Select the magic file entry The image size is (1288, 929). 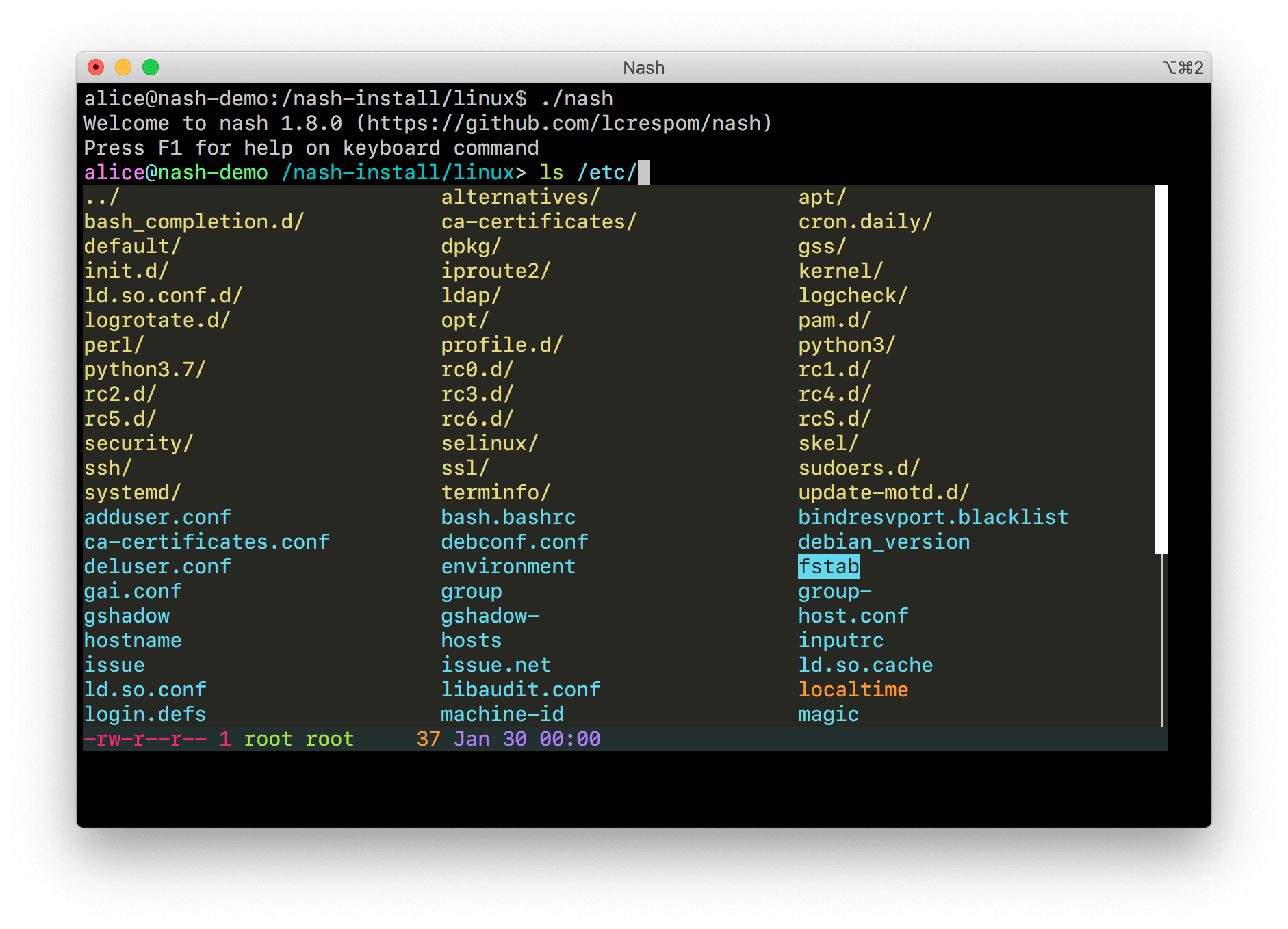[x=828, y=714]
